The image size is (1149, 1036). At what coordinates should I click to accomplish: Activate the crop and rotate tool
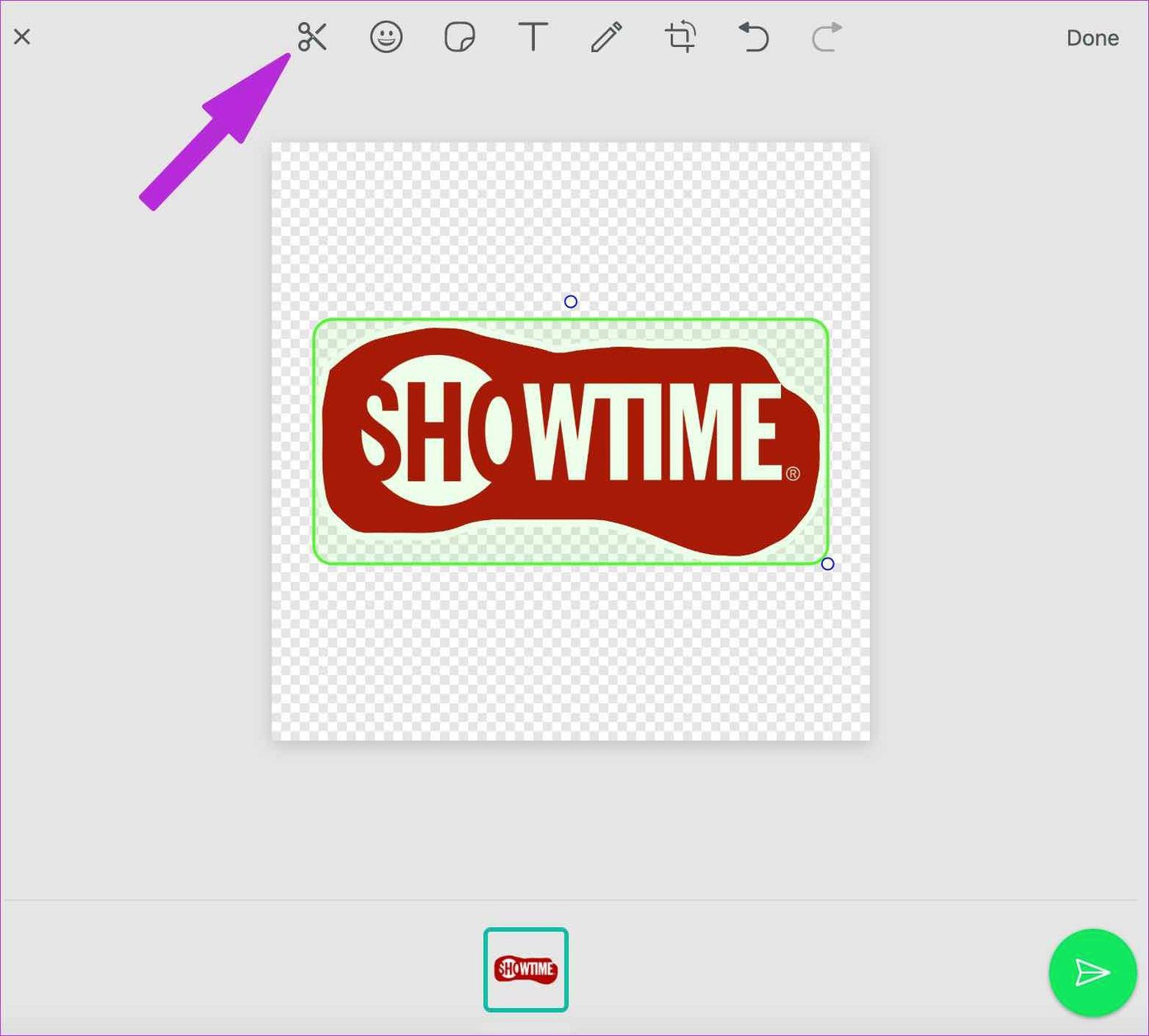[x=681, y=37]
